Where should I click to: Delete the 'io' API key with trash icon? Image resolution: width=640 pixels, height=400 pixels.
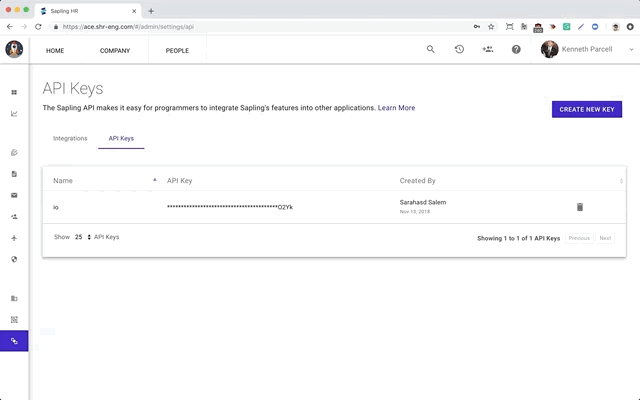(579, 207)
